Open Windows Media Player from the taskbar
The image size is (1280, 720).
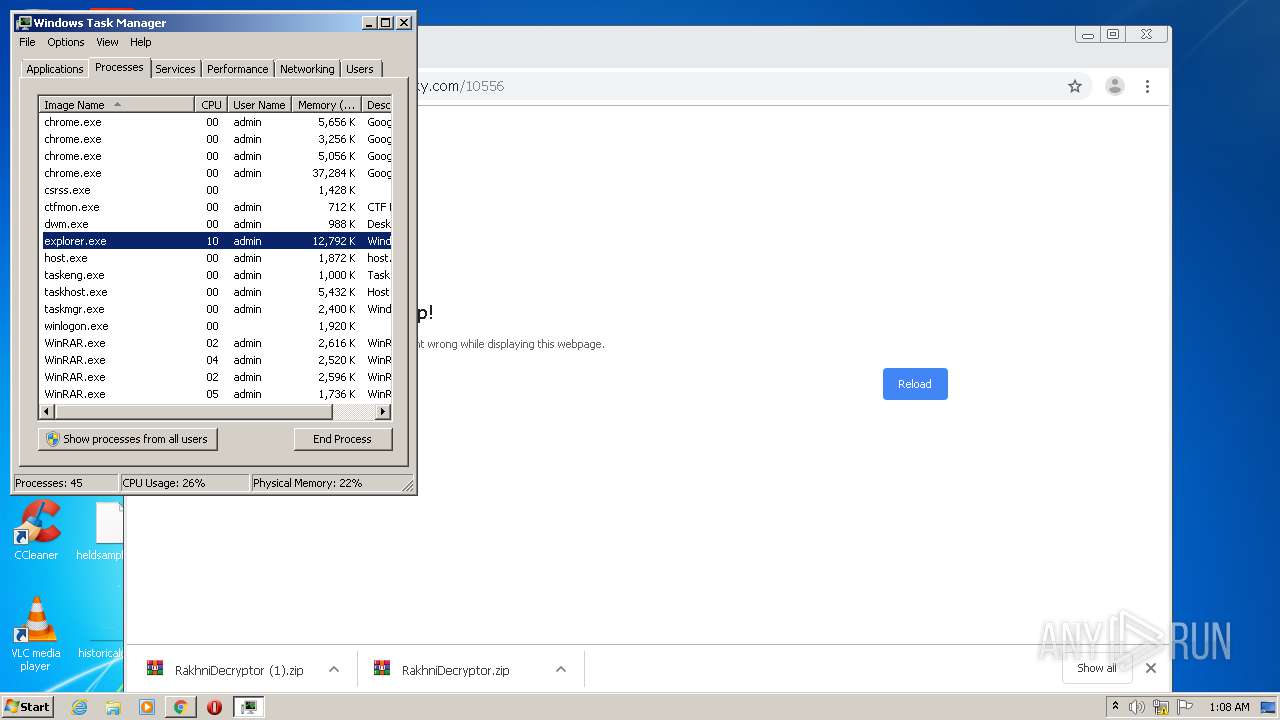147,707
